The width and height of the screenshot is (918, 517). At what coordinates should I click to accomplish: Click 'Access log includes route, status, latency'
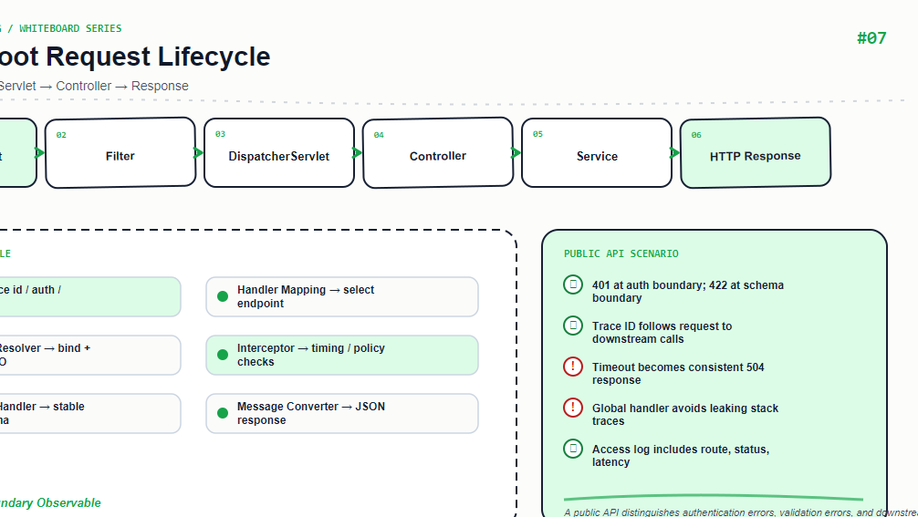point(680,456)
